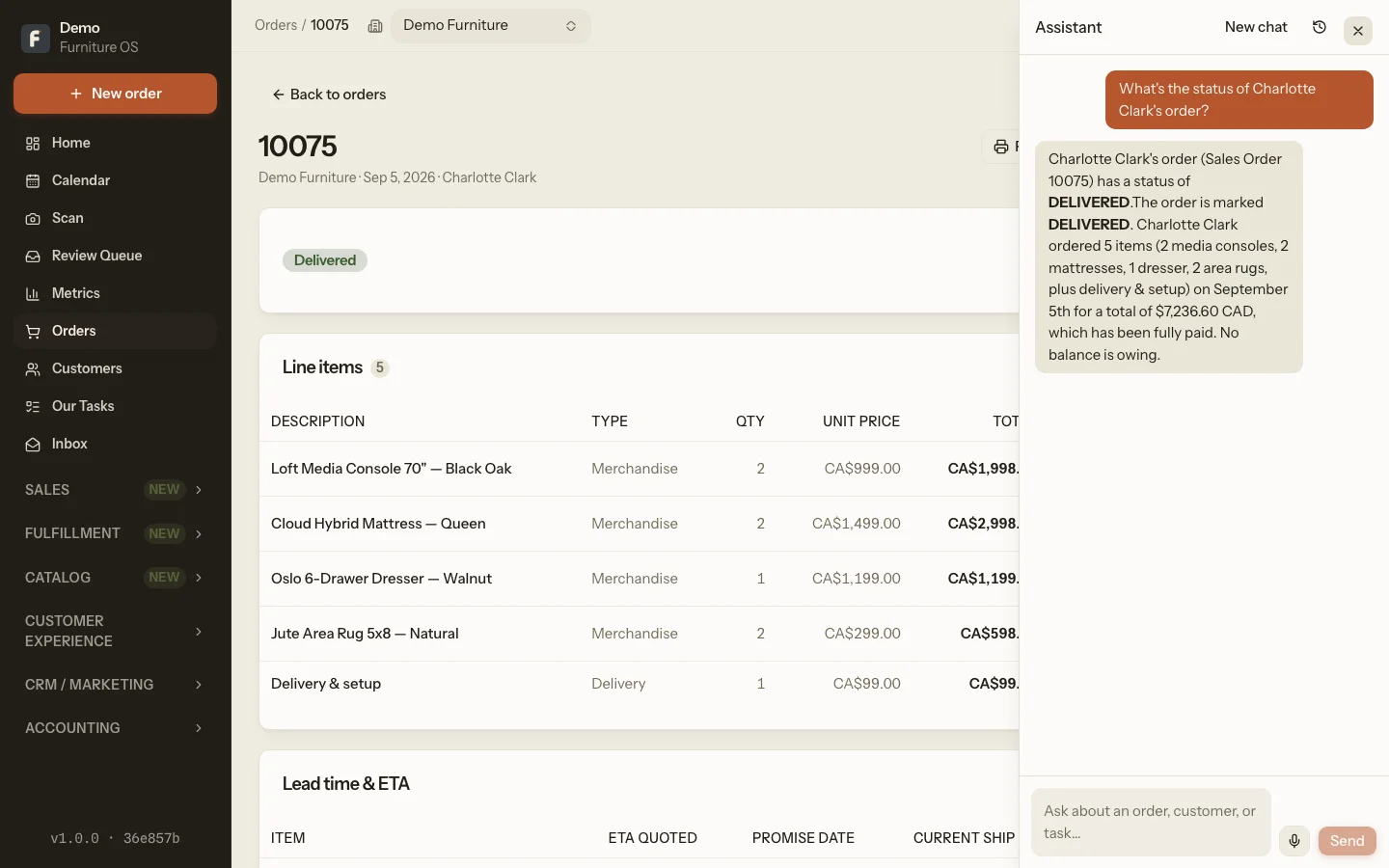This screenshot has width=1389, height=868.
Task: Click the back arrow icon to orders
Action: coord(278,95)
